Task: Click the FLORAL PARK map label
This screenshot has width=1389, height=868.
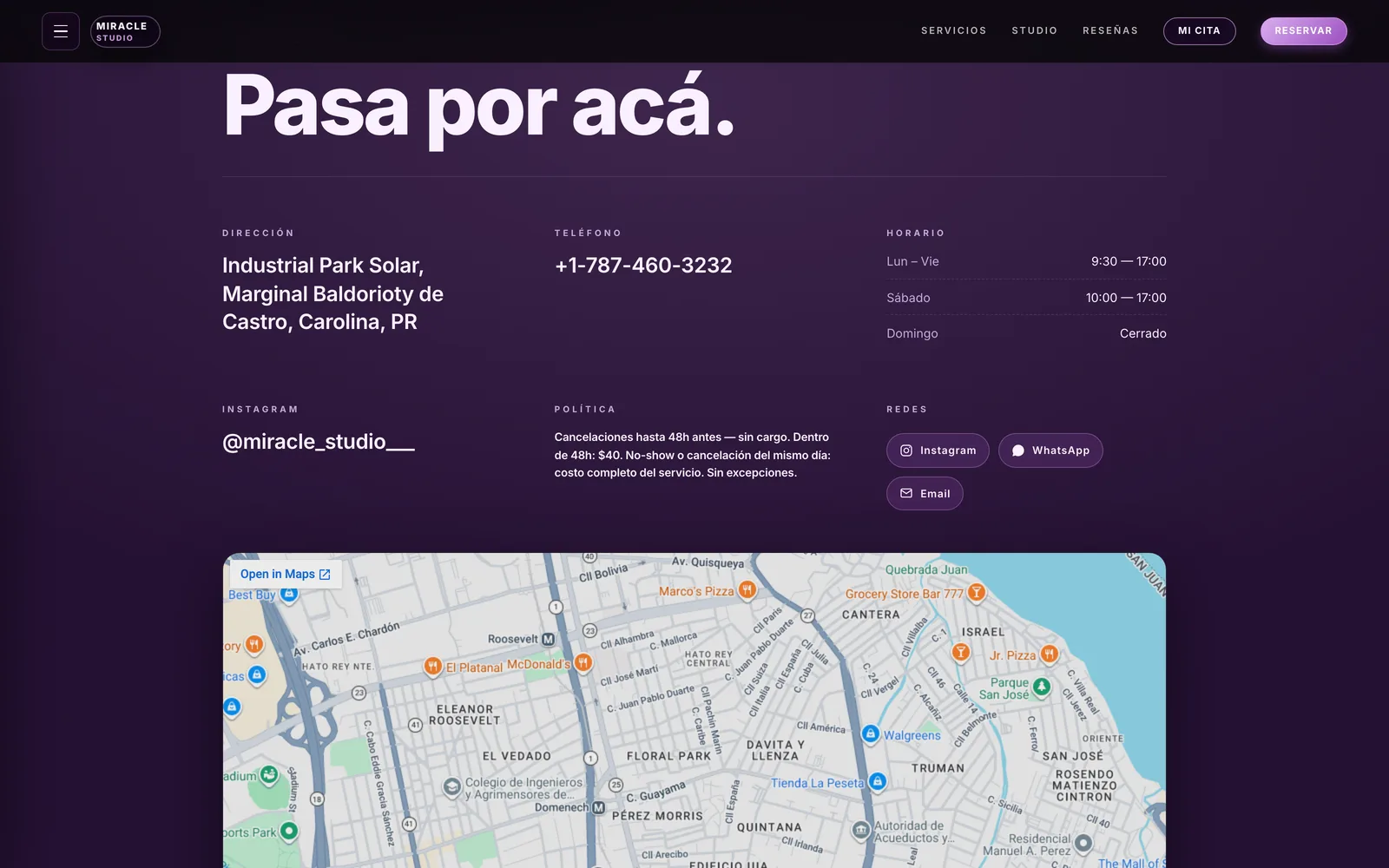Action: 669,756
